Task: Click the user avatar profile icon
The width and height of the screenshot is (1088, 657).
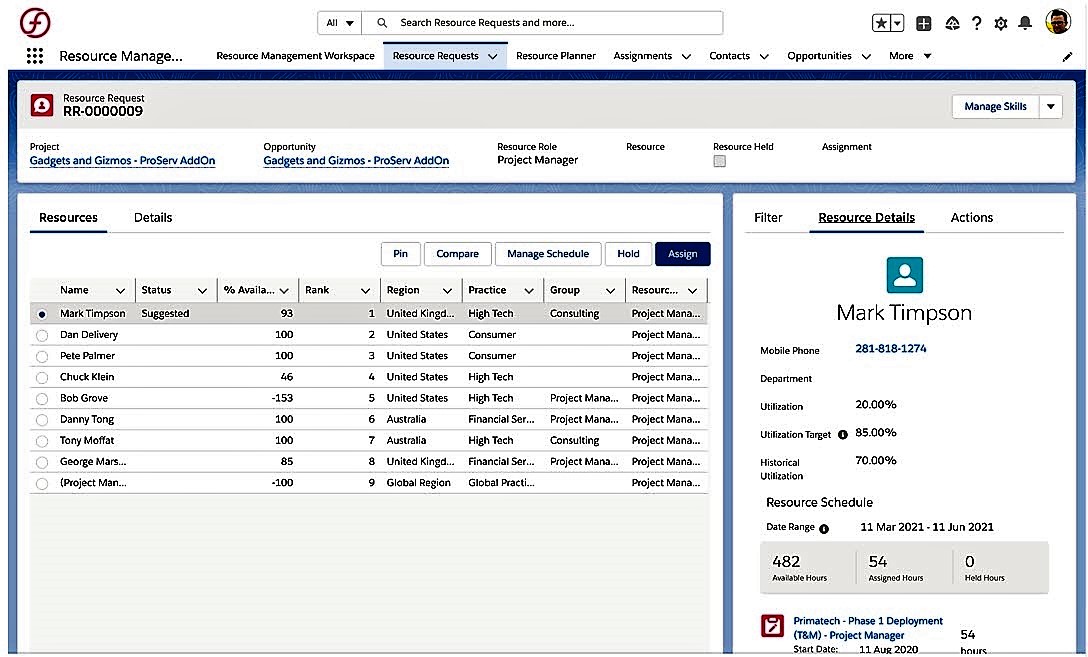Action: click(x=1058, y=22)
